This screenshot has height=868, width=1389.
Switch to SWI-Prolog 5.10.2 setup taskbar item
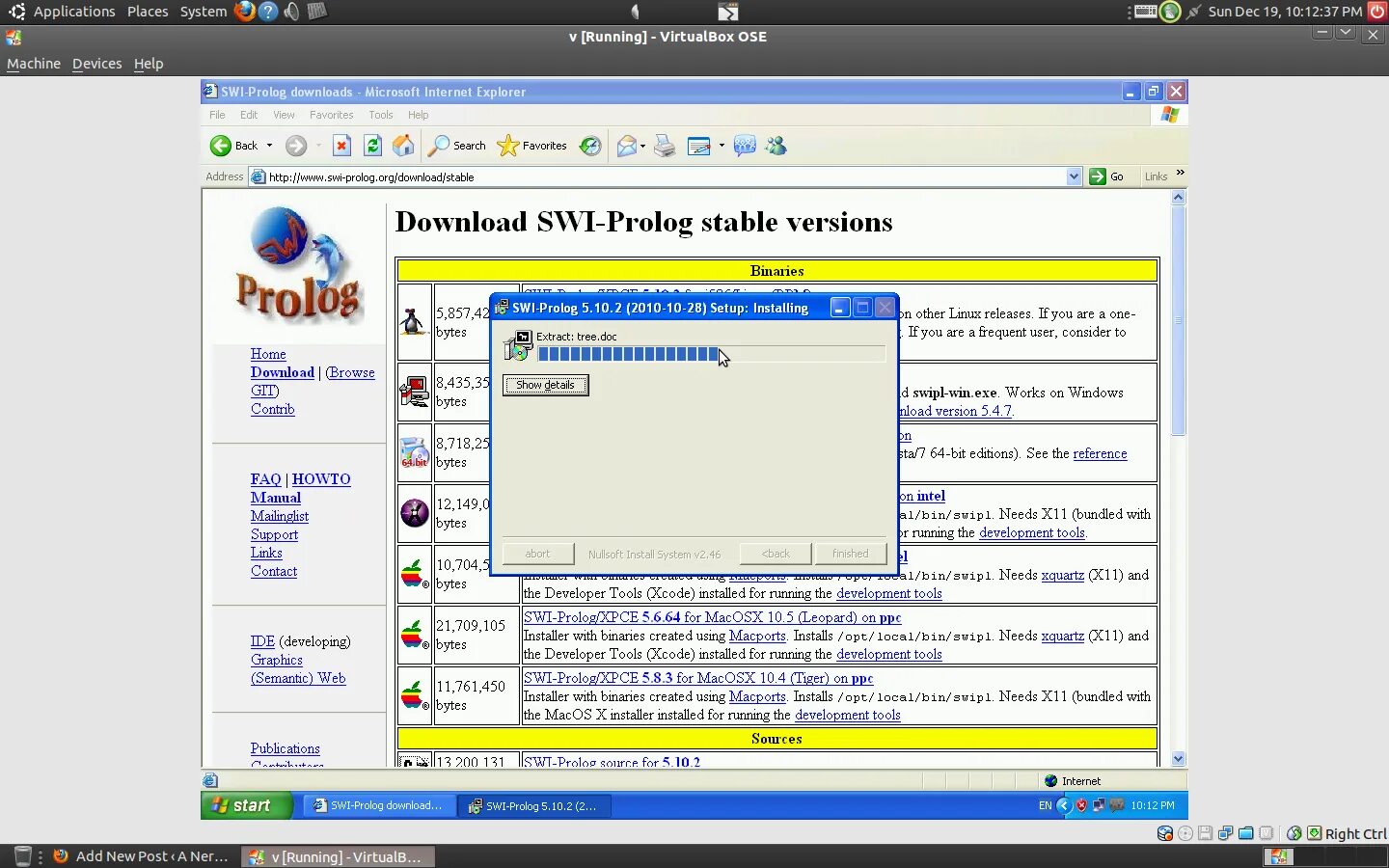tap(533, 805)
